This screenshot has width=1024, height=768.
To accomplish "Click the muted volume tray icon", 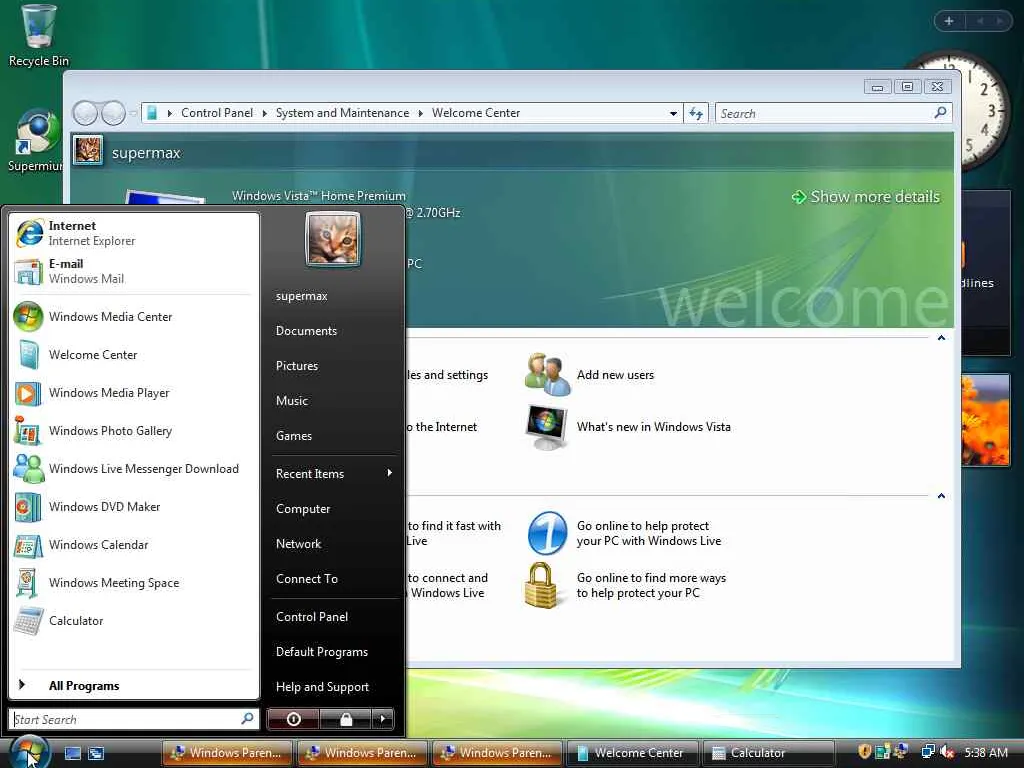I will (947, 752).
